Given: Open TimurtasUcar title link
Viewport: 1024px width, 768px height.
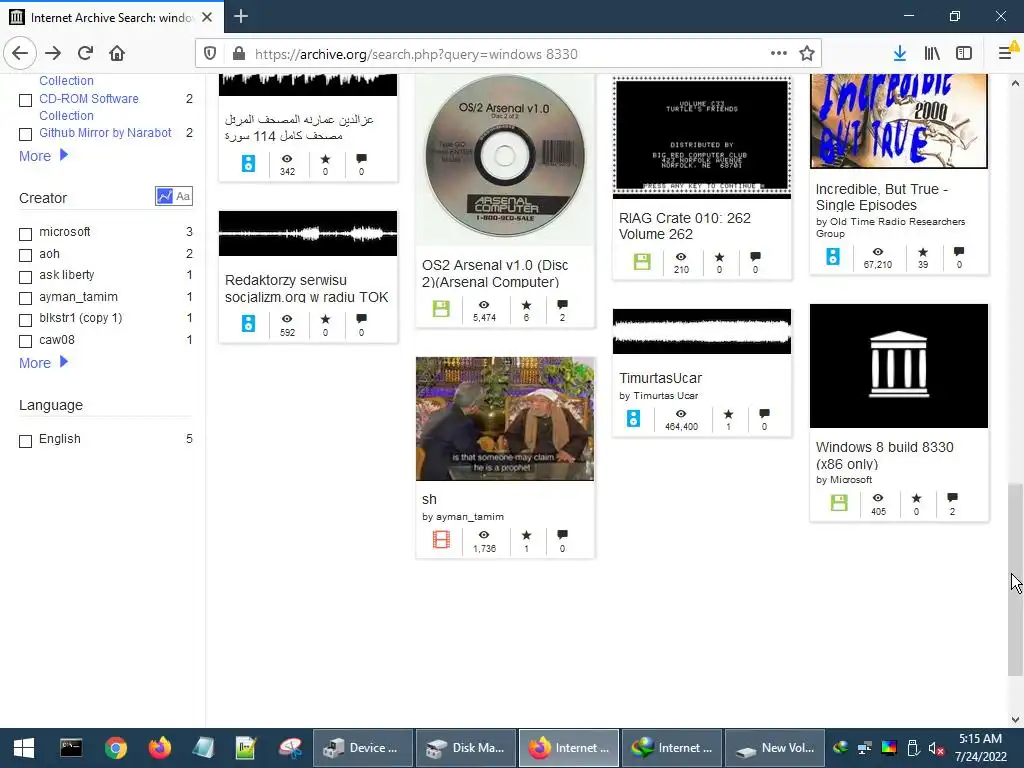Looking at the screenshot, I should tap(660, 378).
